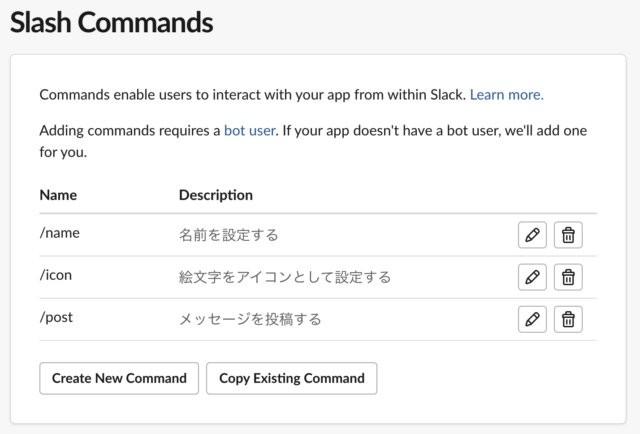The image size is (640, 434).
Task: Click the 'Commands enable users' intro sentence
Action: [253, 95]
